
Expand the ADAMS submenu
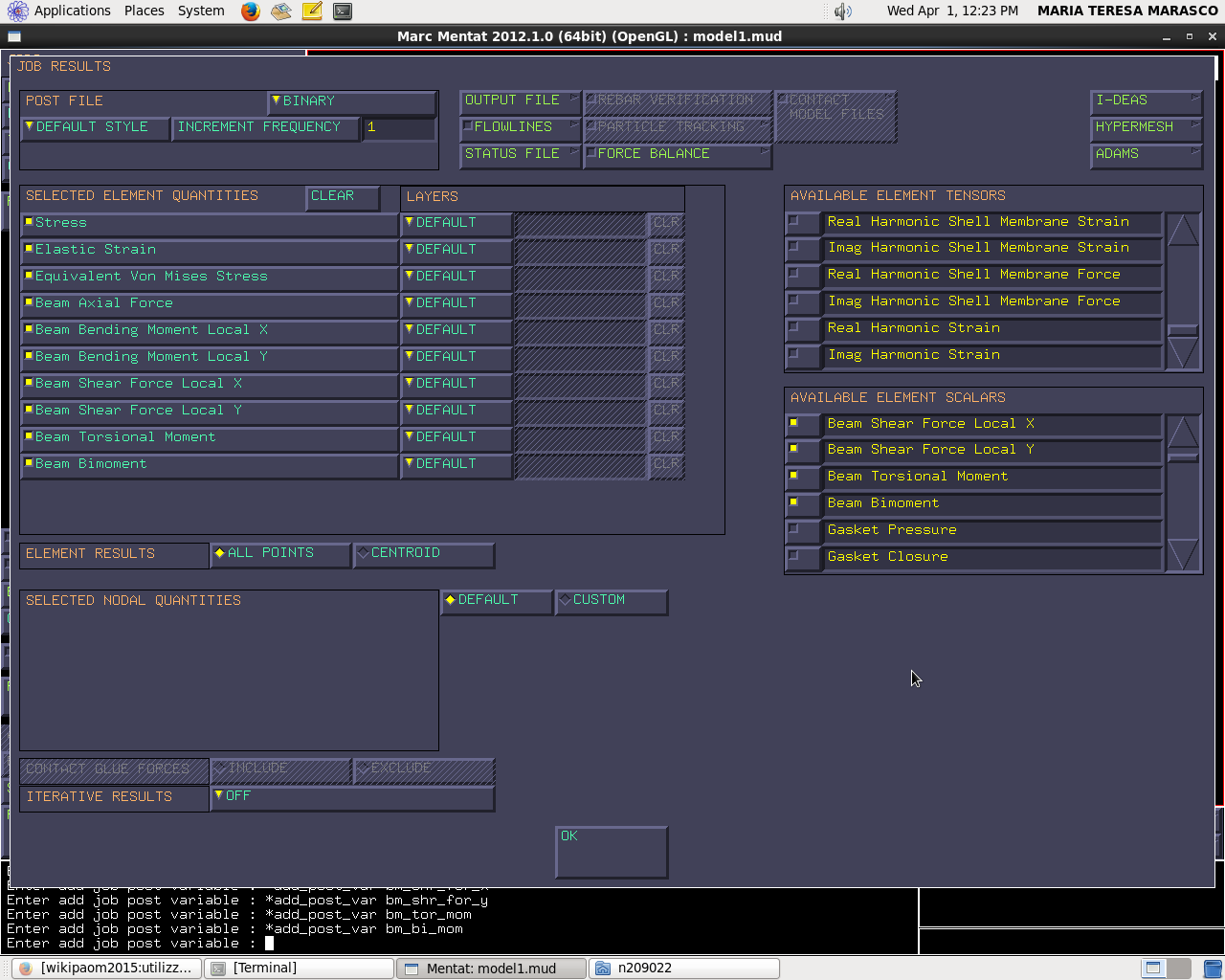(1147, 154)
